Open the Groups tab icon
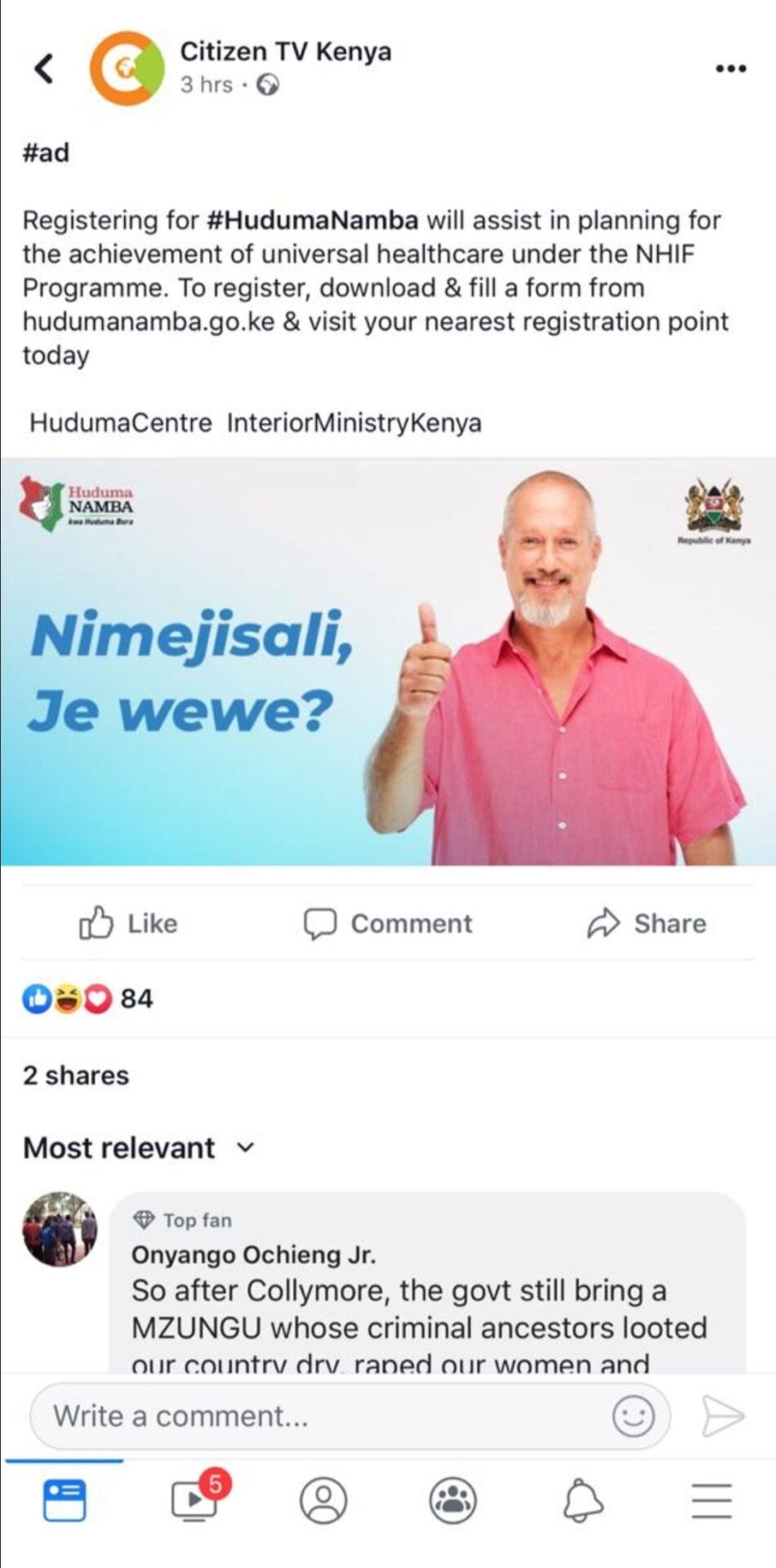Image resolution: width=776 pixels, height=1568 pixels. tap(453, 1500)
